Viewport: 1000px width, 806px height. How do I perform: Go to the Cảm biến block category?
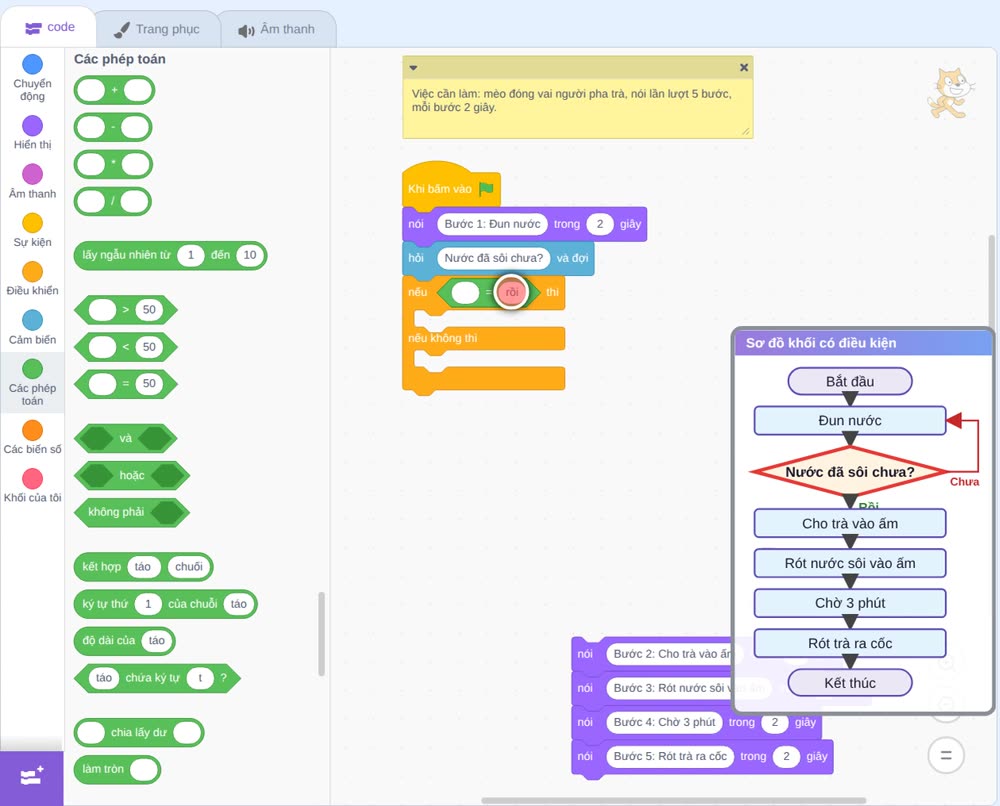[32, 328]
